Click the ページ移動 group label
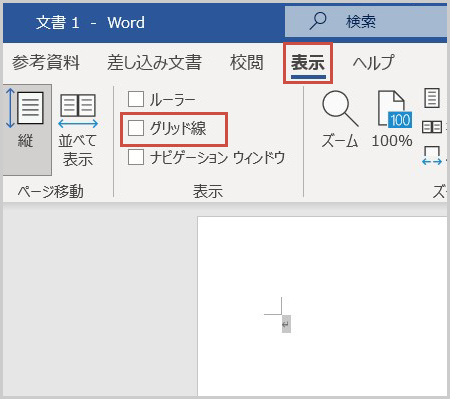Screen dimensions: 450x399 coord(50,192)
